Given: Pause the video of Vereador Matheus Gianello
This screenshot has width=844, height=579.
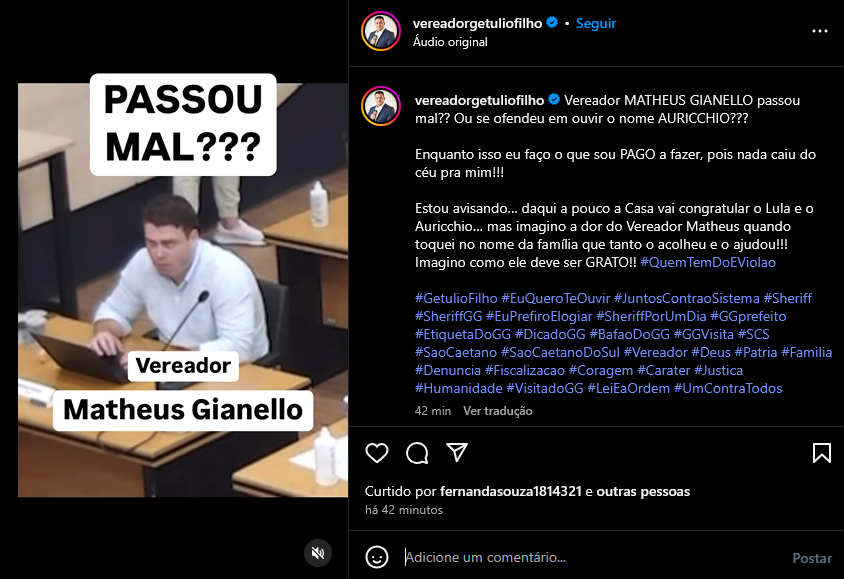Looking at the screenshot, I should (183, 290).
